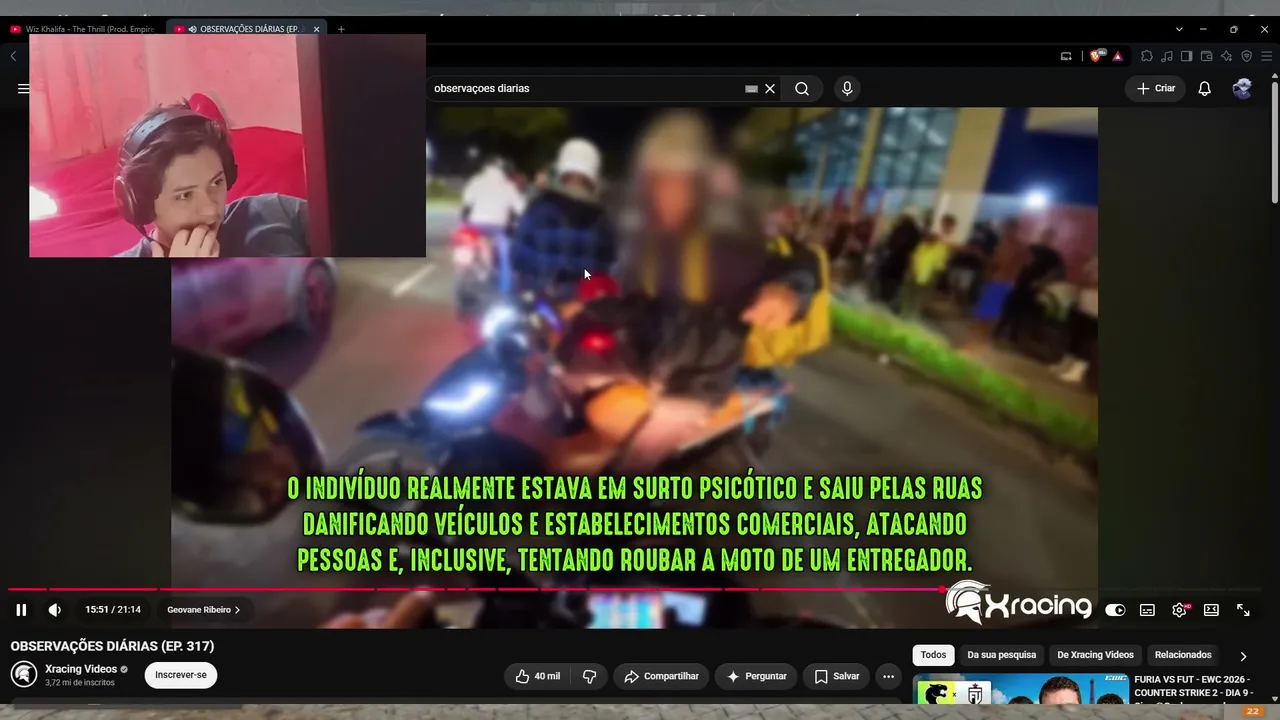Toggle the browser sidebar panel
Screen dimensions: 1280x720
tap(1186, 56)
